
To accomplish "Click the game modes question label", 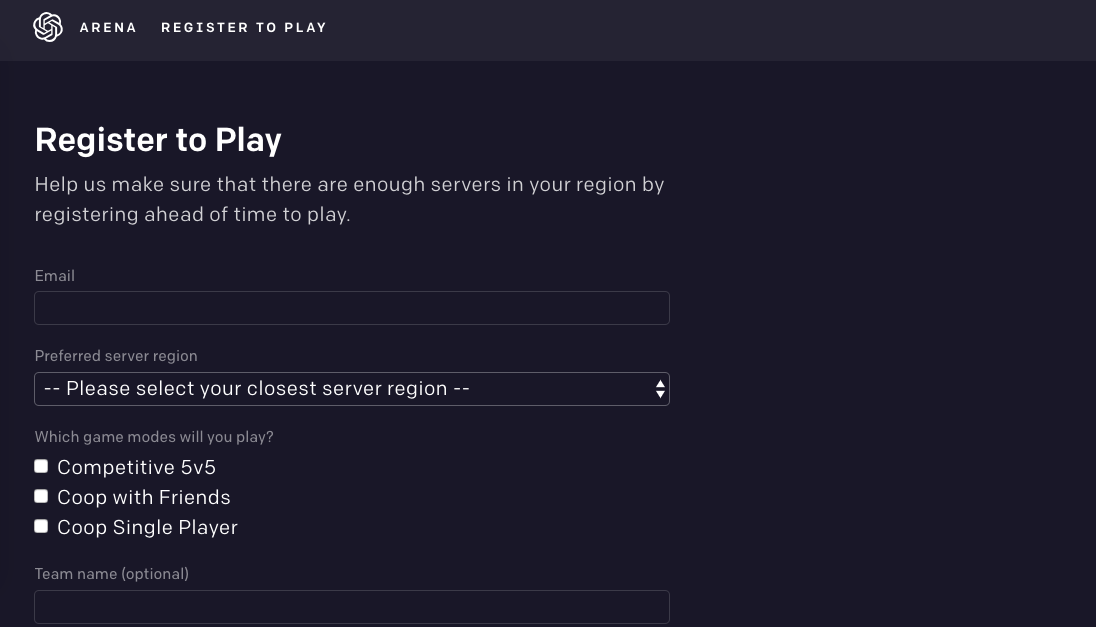I will click(x=154, y=437).
